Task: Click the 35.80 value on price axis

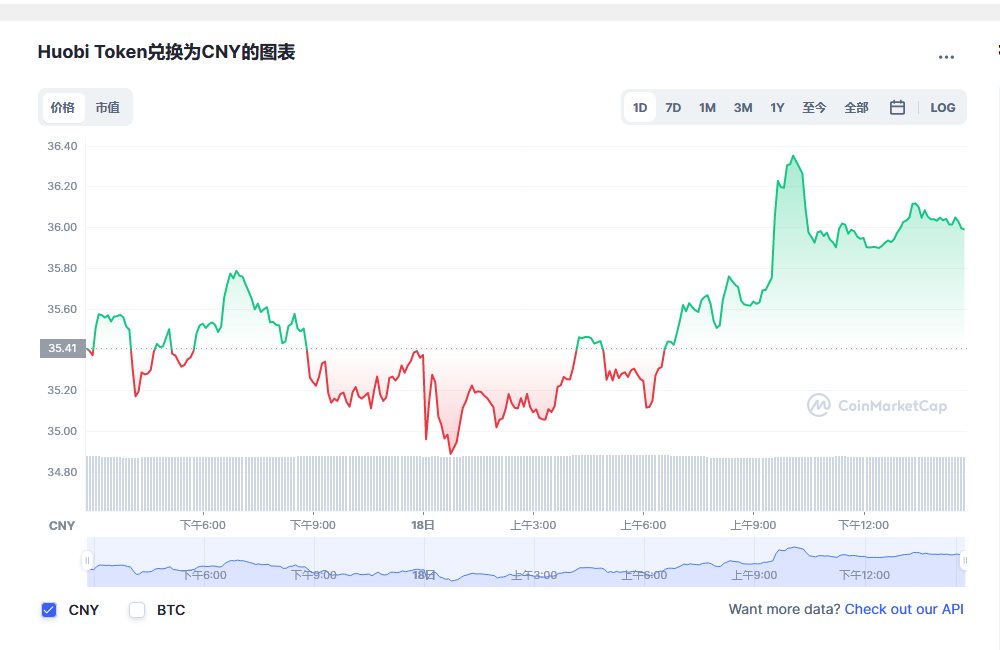Action: click(62, 268)
